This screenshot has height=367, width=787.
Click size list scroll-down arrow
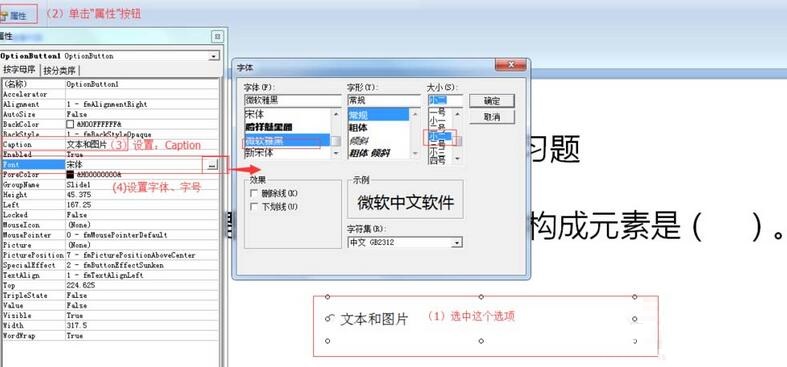[457, 159]
